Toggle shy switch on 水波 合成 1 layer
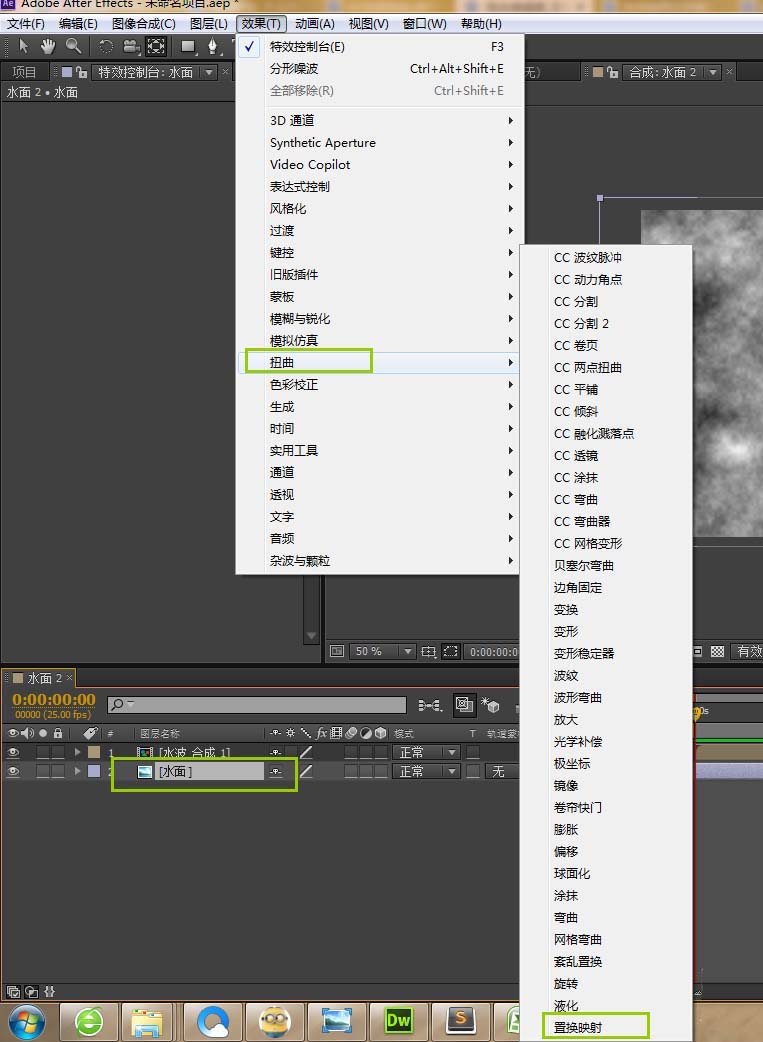This screenshot has height=1042, width=763. click(x=276, y=752)
